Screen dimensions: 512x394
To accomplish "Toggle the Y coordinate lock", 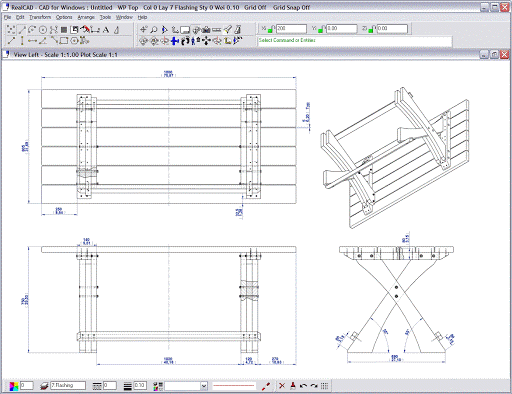I will (x=321, y=29).
